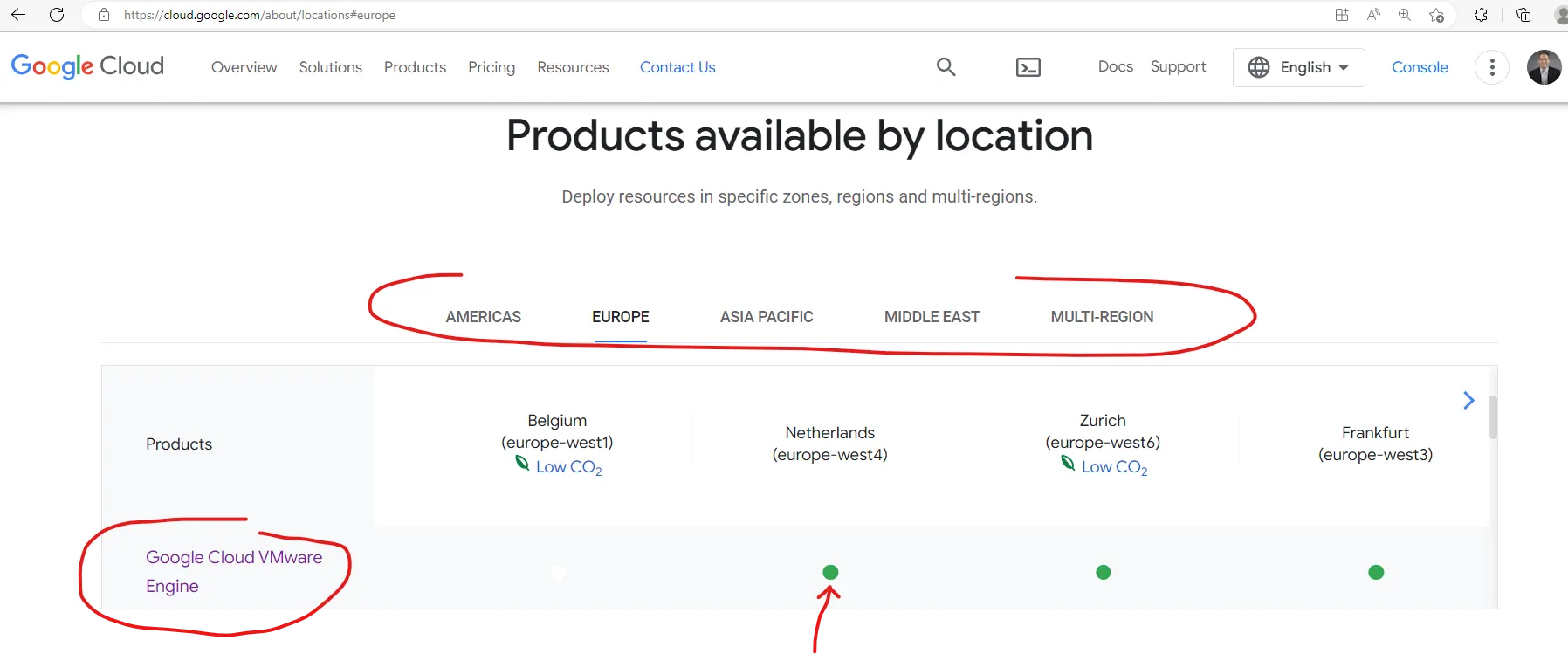This screenshot has height=654, width=1568.
Task: Go back using the browser back arrow
Action: 18,15
